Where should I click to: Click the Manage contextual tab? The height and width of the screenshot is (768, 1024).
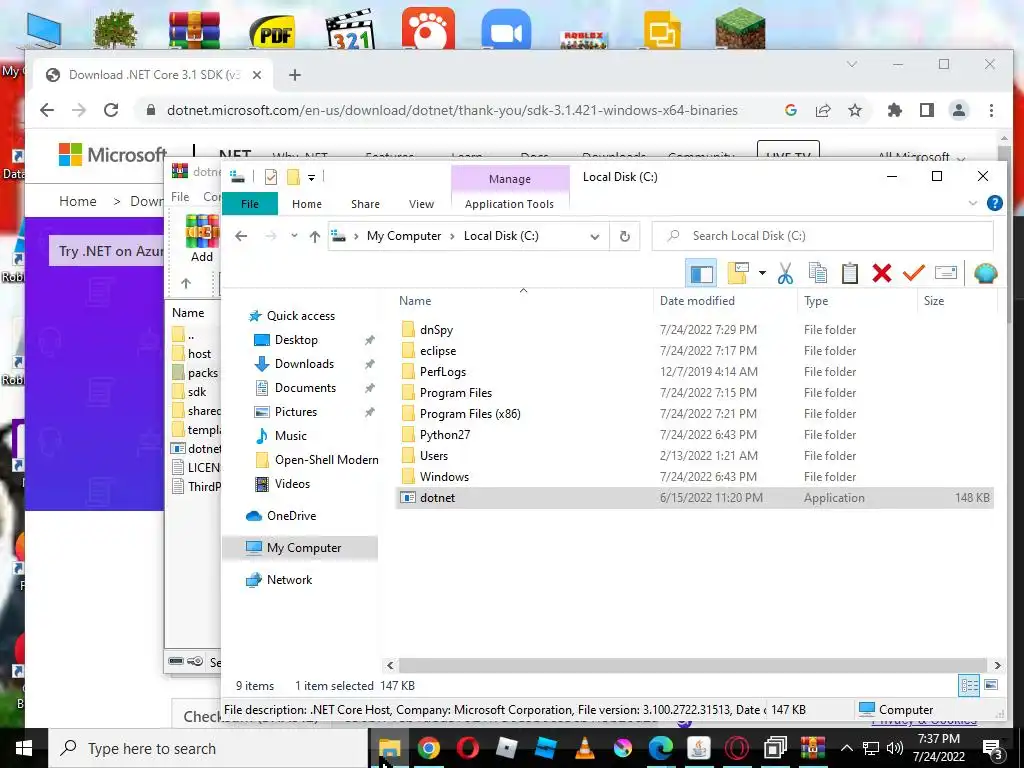point(510,179)
